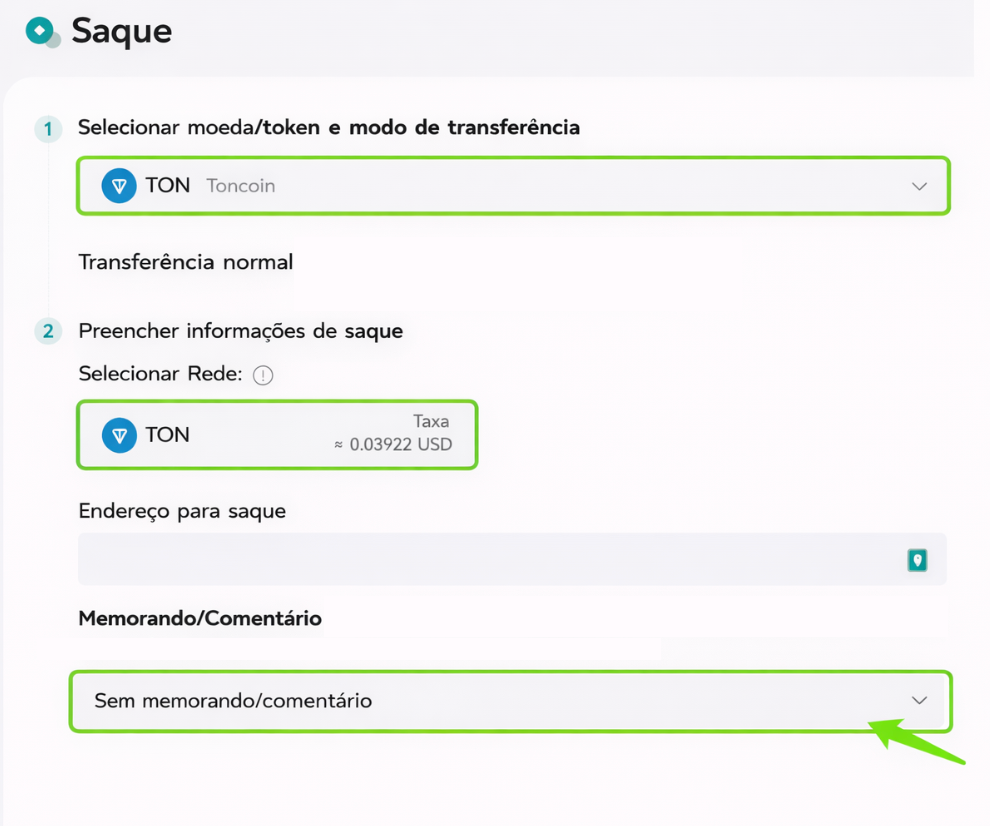Click the Memorando/Comentário label
Viewport: 990px width, 826px height.
(x=200, y=618)
